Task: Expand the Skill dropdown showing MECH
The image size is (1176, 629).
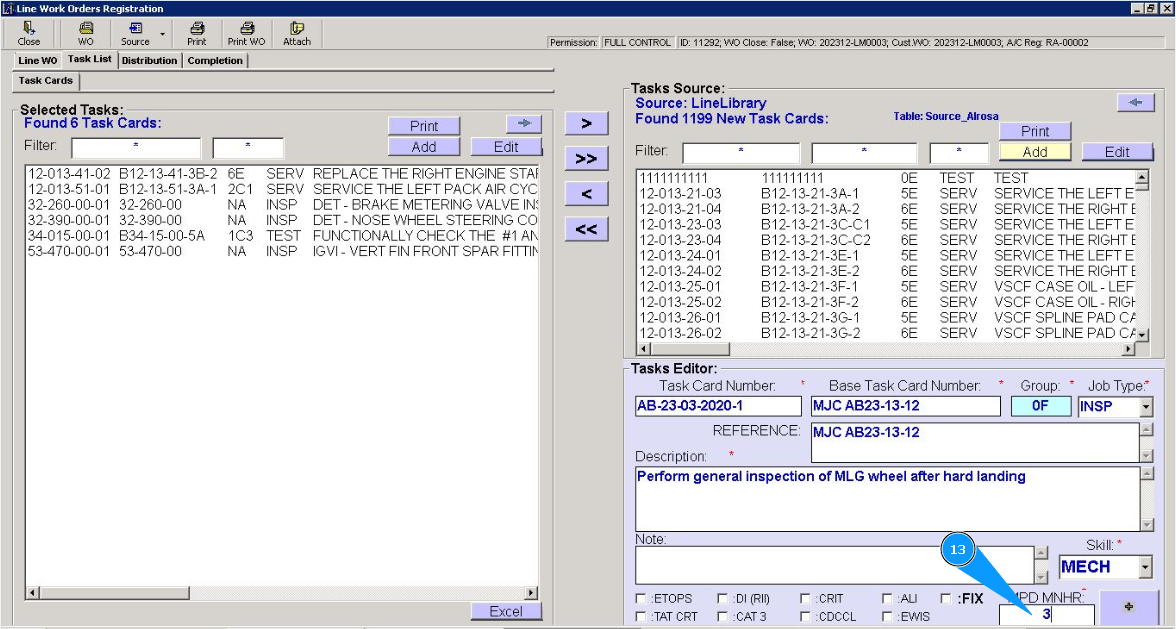Action: (1145, 568)
